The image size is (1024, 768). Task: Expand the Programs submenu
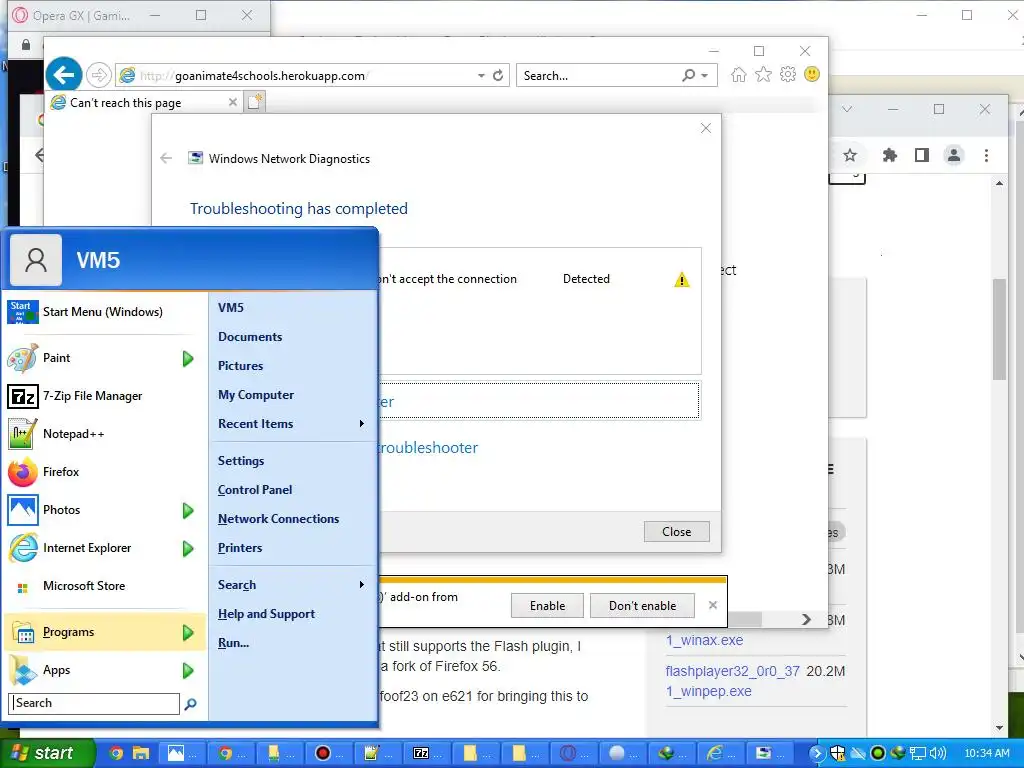pyautogui.click(x=103, y=632)
